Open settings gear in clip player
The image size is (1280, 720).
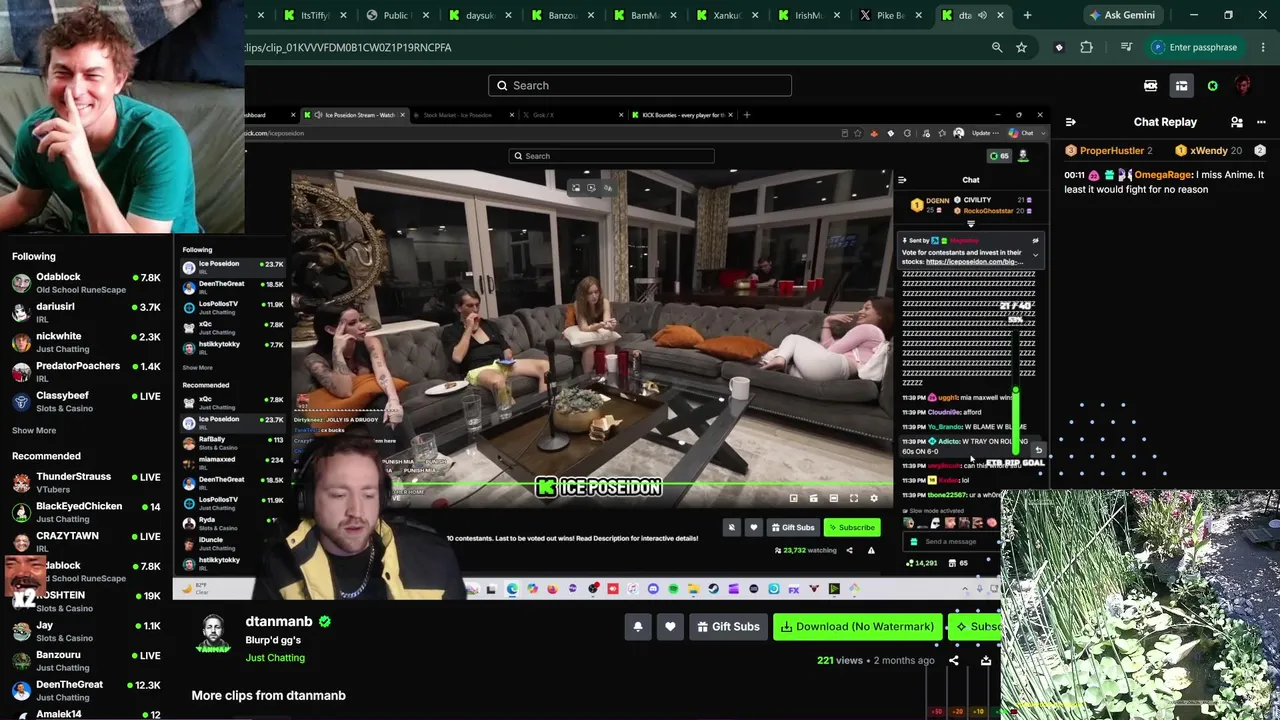[x=874, y=498]
